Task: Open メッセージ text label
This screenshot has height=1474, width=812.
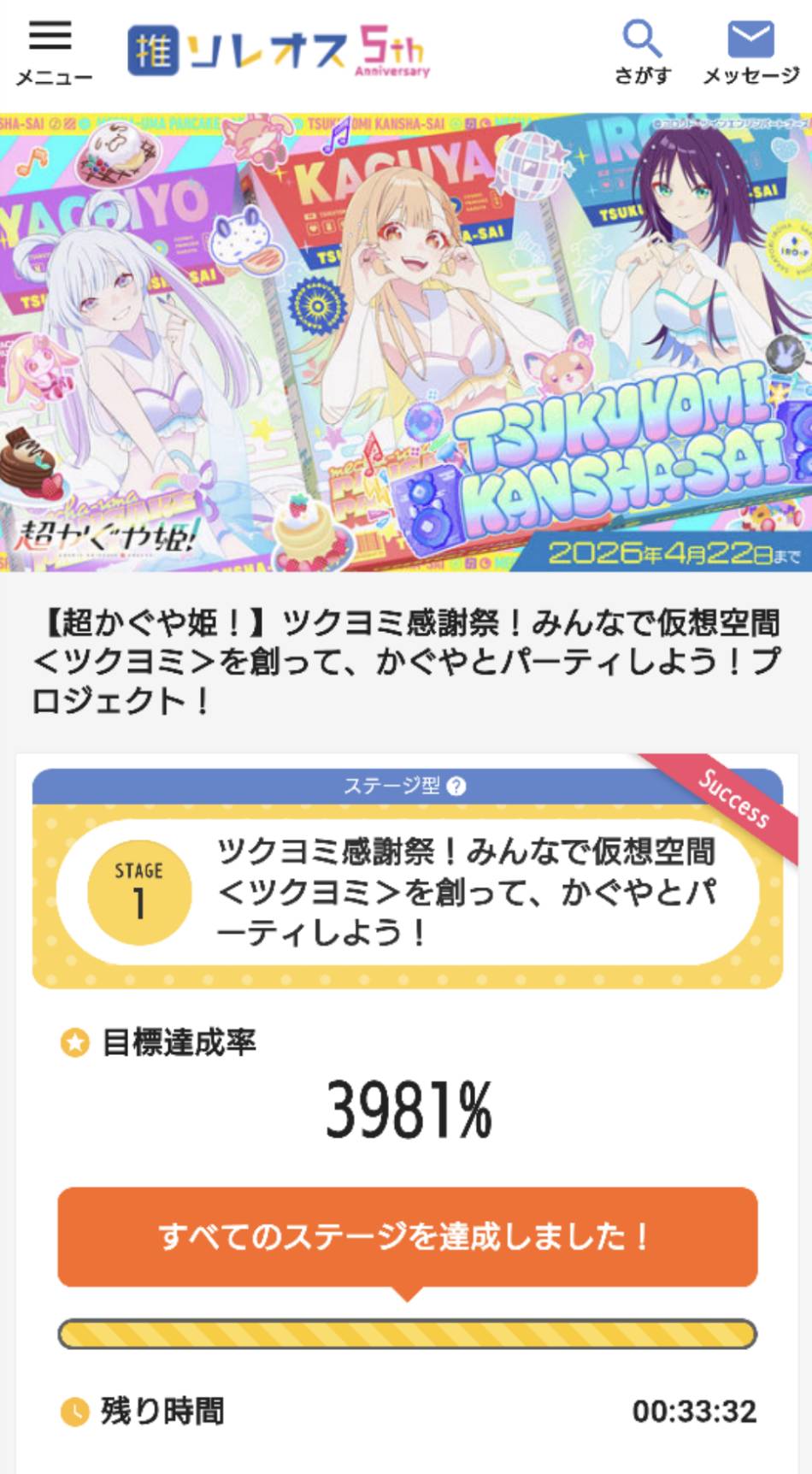Action: click(x=751, y=76)
